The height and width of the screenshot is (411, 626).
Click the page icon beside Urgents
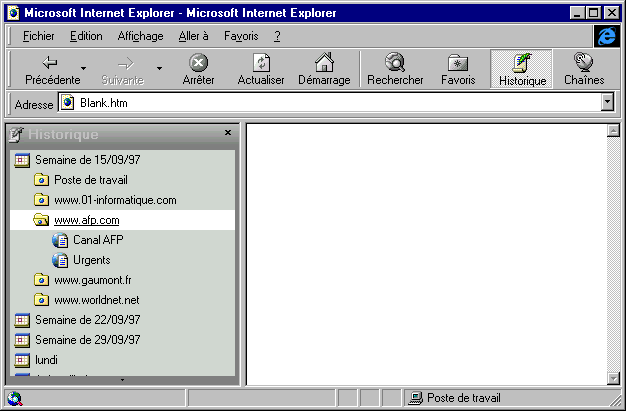[60, 260]
